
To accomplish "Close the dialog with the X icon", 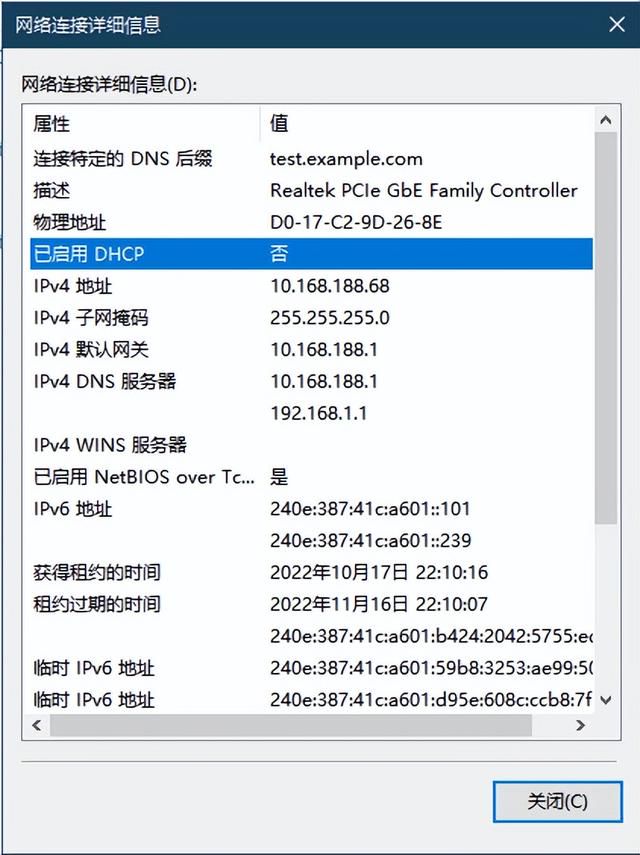I will click(x=617, y=25).
